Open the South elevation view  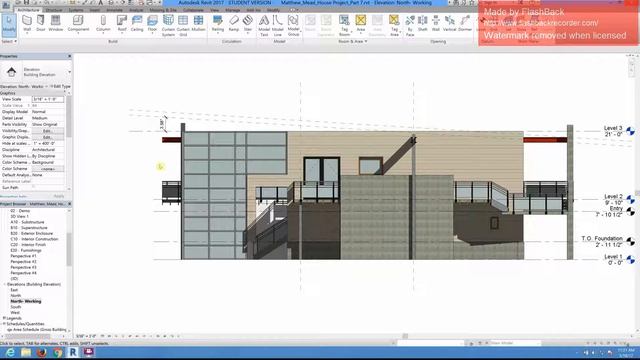(16, 307)
